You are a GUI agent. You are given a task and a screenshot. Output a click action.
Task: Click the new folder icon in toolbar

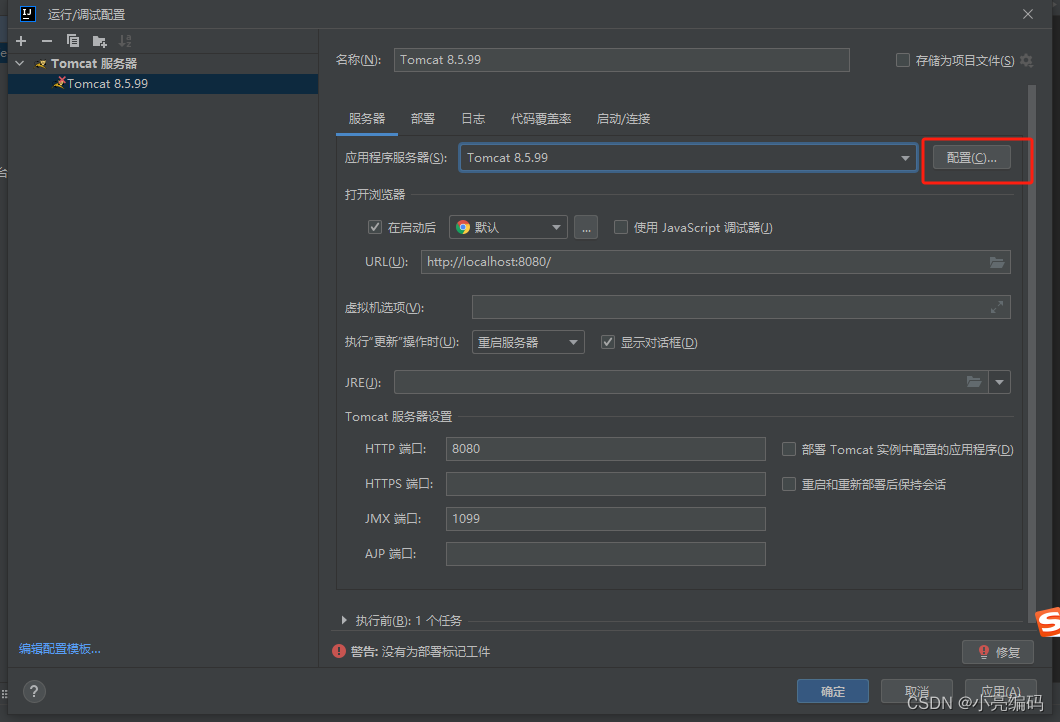[99, 41]
